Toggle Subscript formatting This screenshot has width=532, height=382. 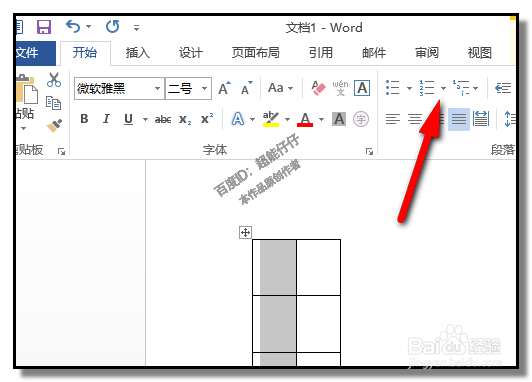click(x=185, y=119)
